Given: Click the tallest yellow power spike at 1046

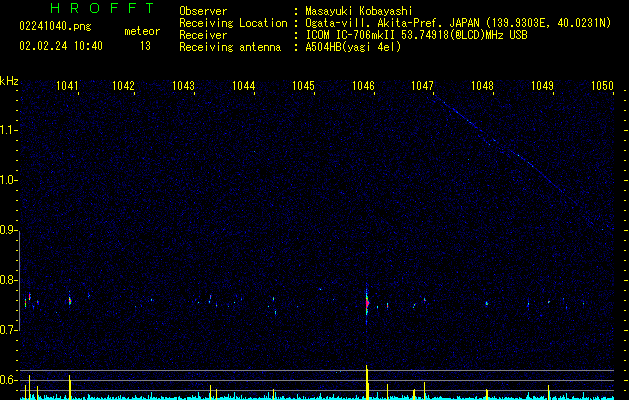Looking at the screenshot, I should point(367,382).
